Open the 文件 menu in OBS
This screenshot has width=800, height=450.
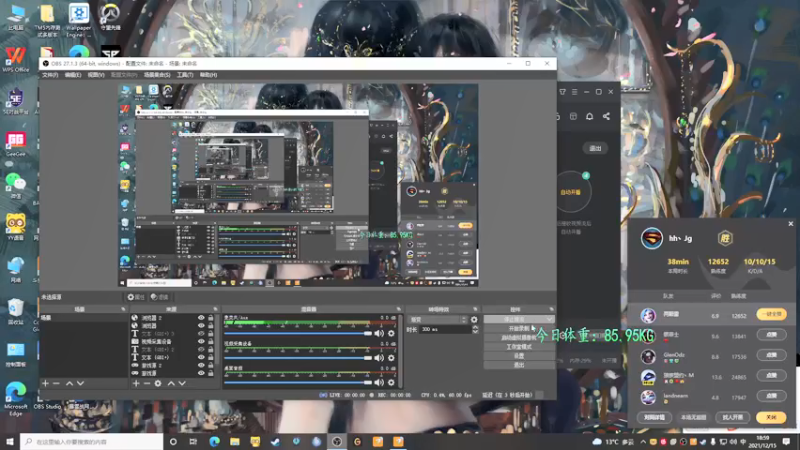[x=50, y=75]
